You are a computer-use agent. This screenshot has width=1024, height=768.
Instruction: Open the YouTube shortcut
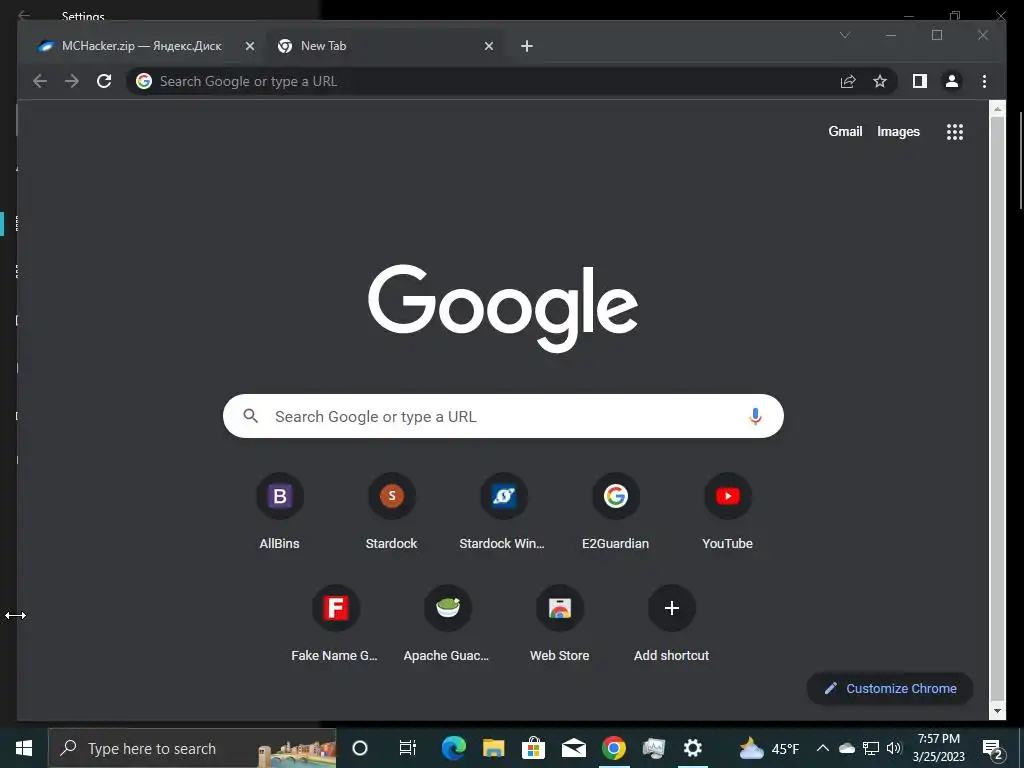[x=728, y=513]
